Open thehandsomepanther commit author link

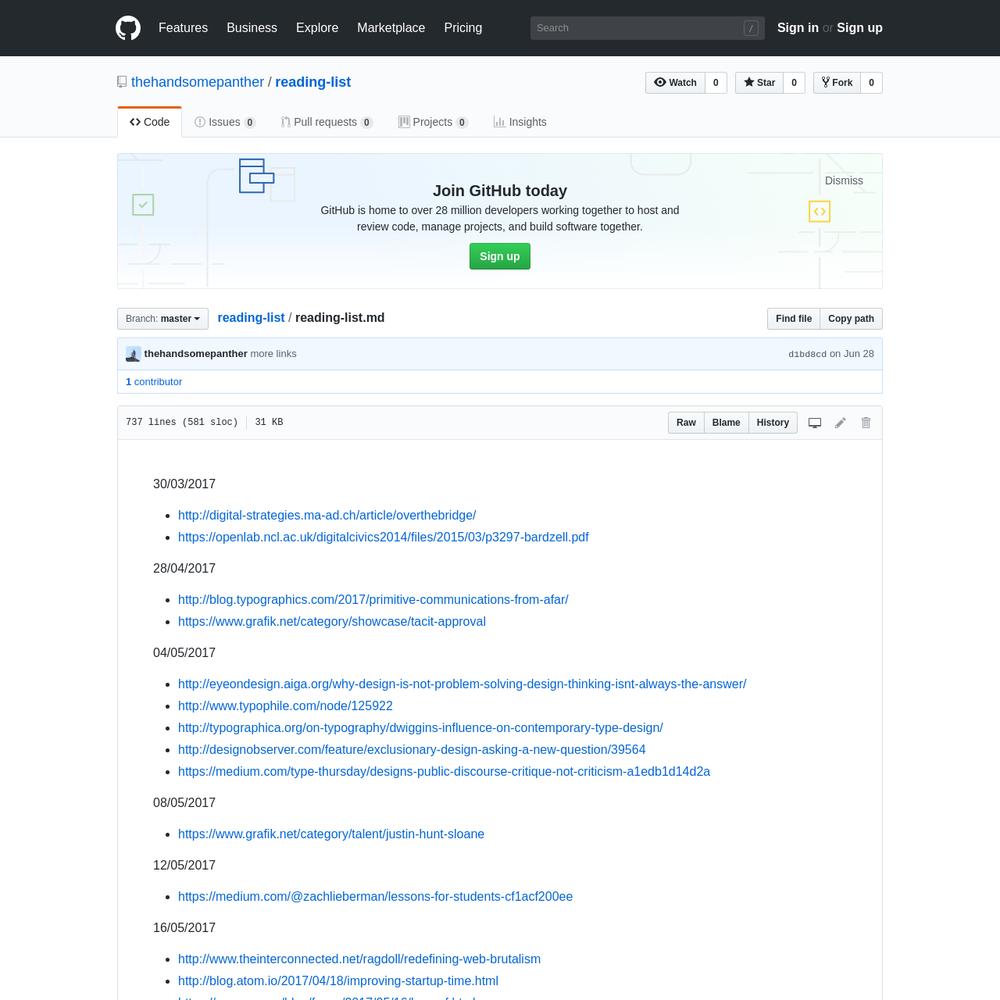coord(196,354)
